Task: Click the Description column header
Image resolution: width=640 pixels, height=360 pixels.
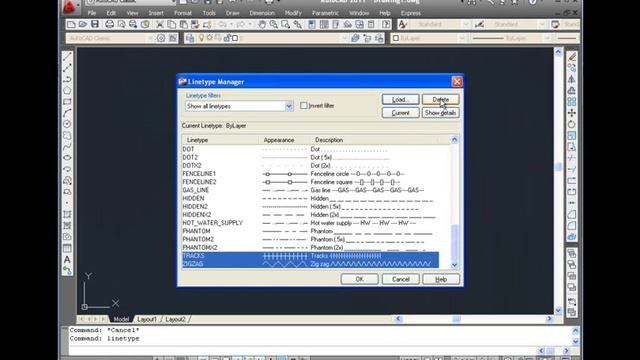Action: point(374,140)
